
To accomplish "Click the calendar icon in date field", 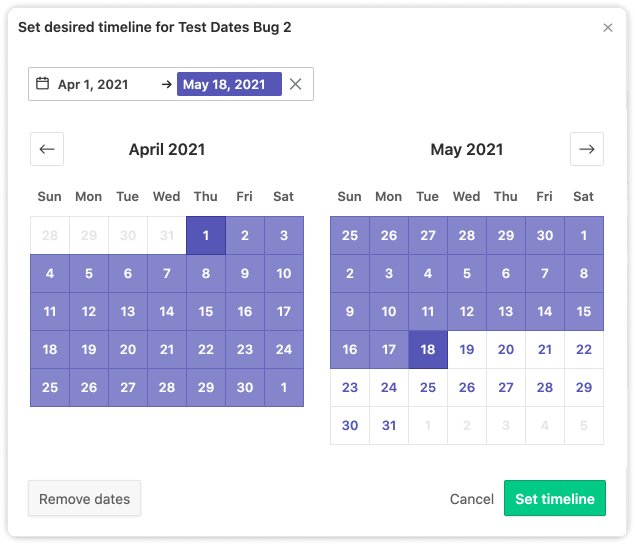I will click(43, 83).
